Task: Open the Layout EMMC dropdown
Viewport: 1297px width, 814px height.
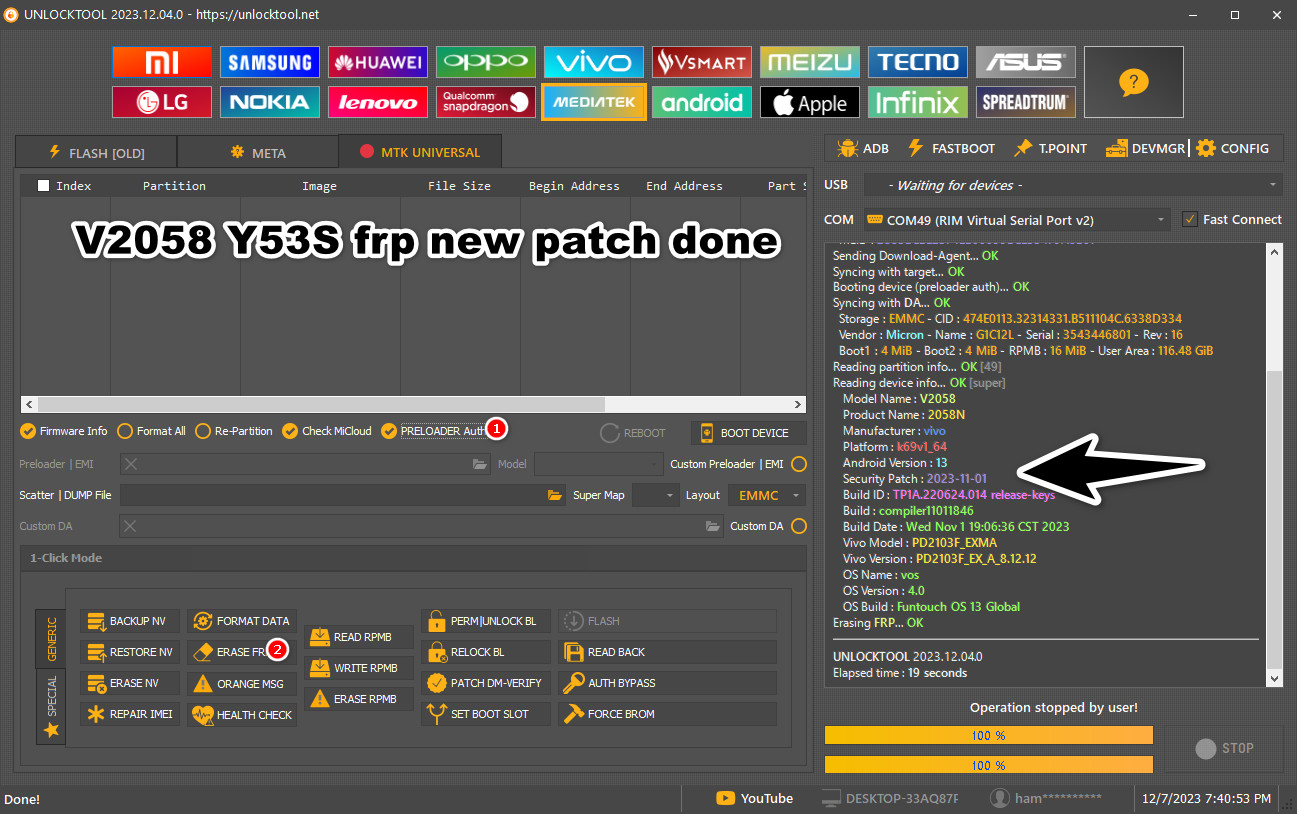Action: click(x=766, y=495)
